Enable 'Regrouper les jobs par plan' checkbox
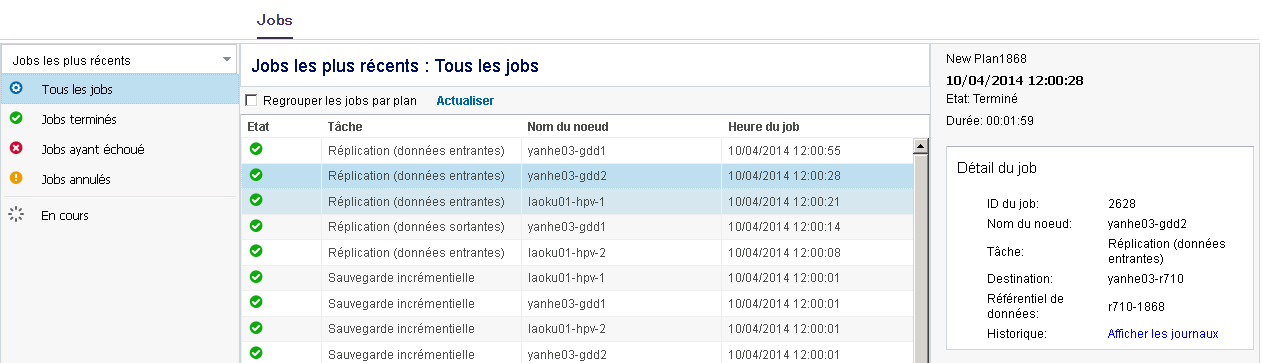1262x363 pixels. 252,100
